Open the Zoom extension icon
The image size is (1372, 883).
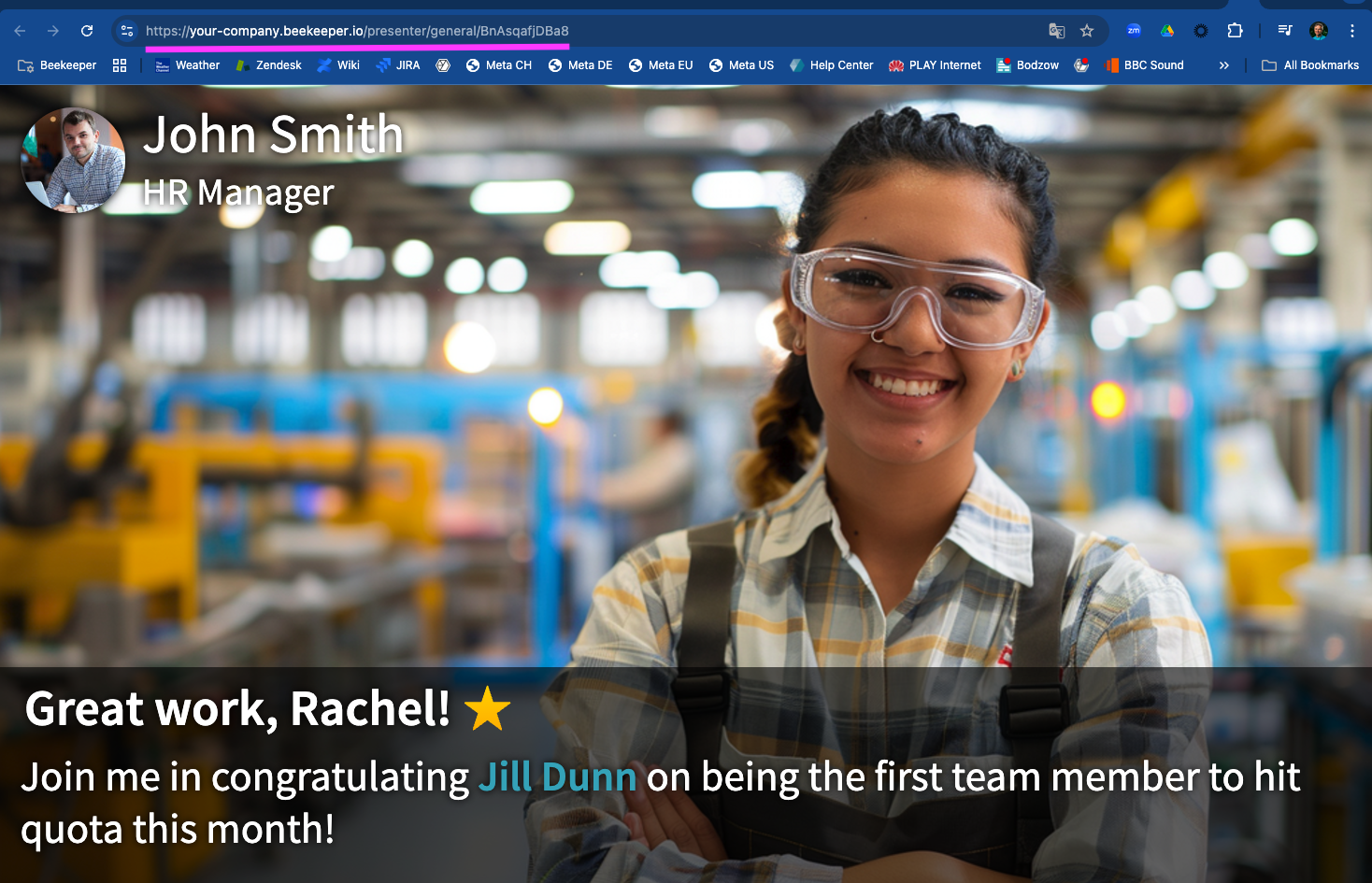pos(1134,31)
